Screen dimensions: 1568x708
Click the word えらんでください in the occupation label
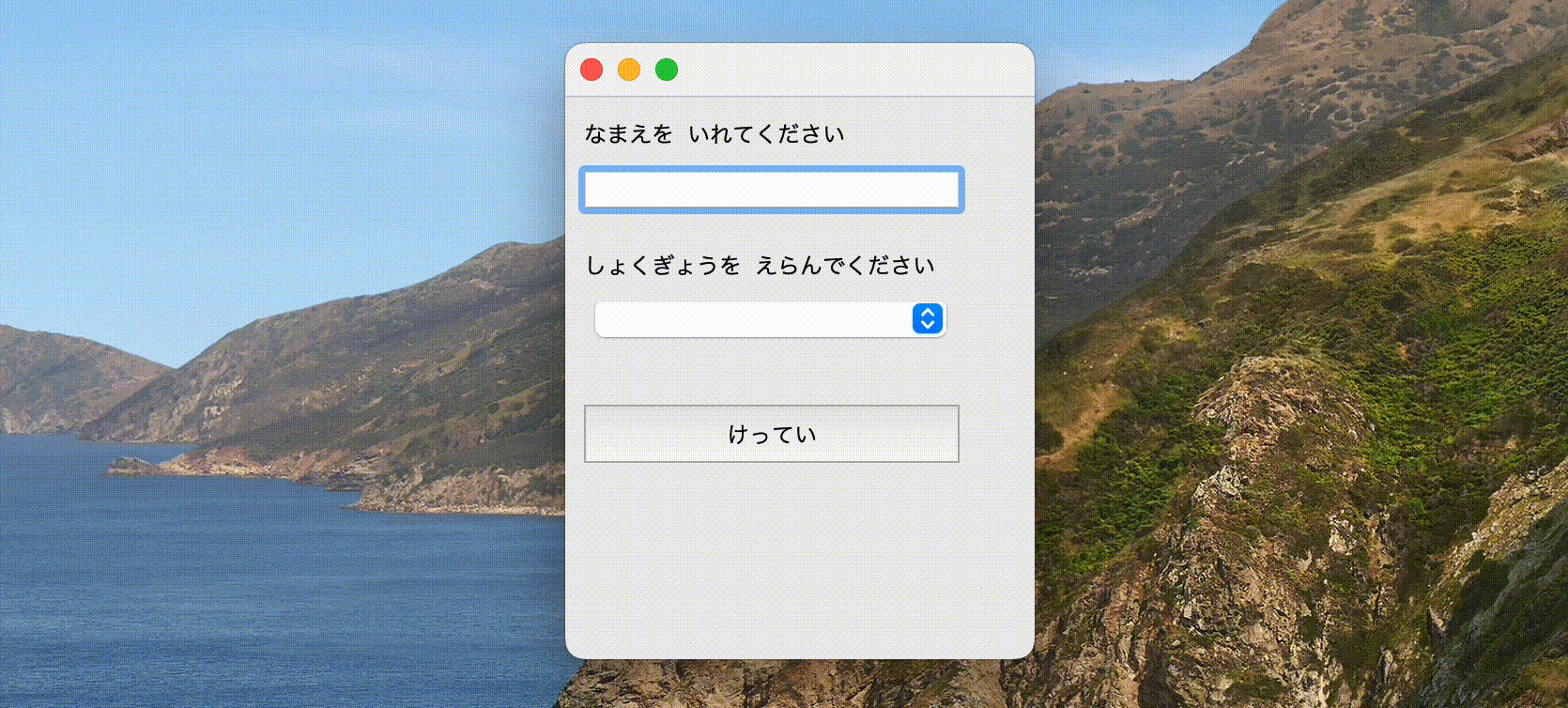tap(845, 266)
